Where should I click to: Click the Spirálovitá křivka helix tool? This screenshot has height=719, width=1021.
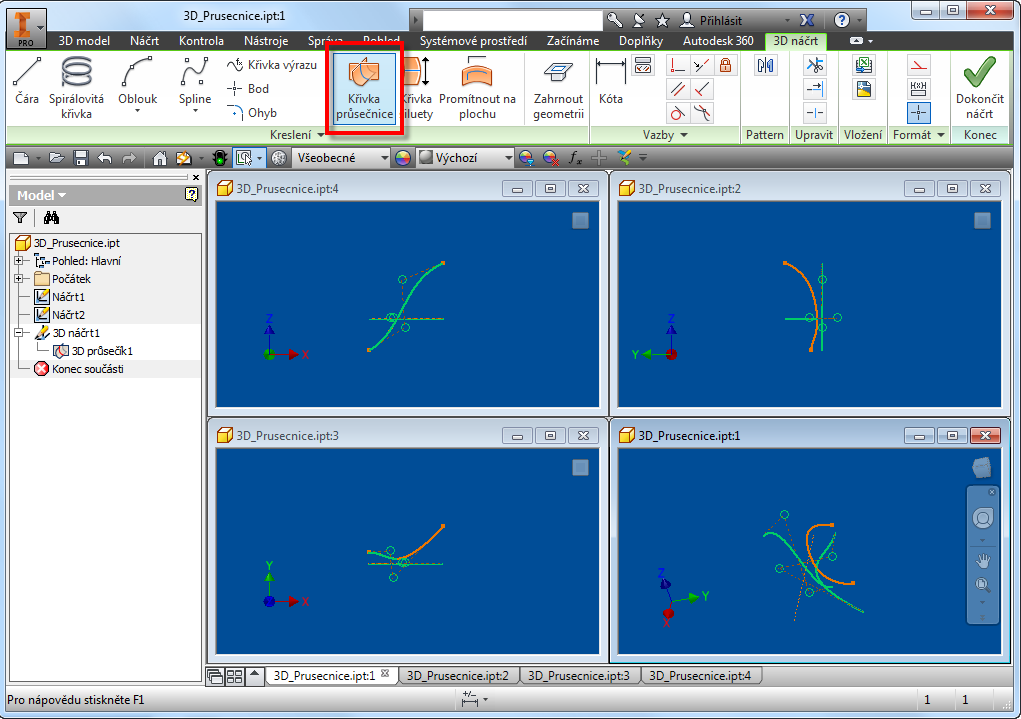[x=76, y=88]
